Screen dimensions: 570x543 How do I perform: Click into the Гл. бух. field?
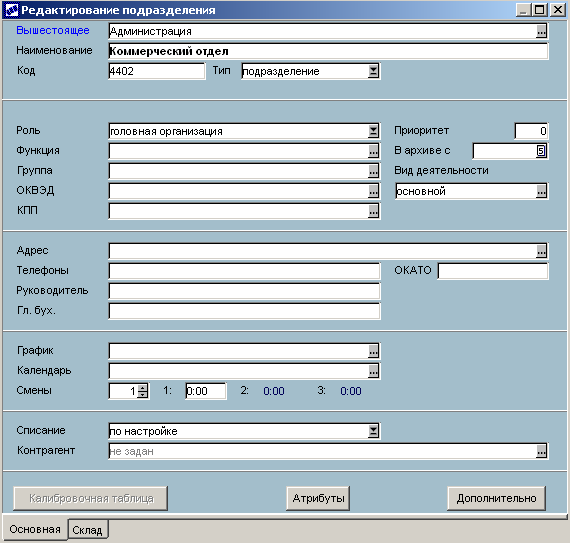click(x=244, y=311)
